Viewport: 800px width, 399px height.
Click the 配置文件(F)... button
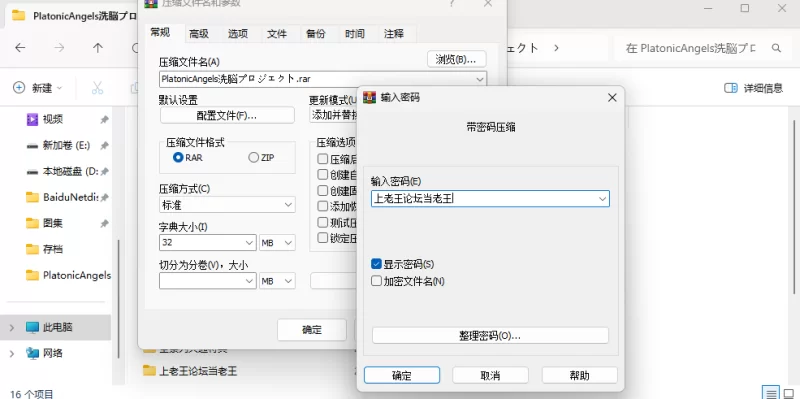click(227, 115)
